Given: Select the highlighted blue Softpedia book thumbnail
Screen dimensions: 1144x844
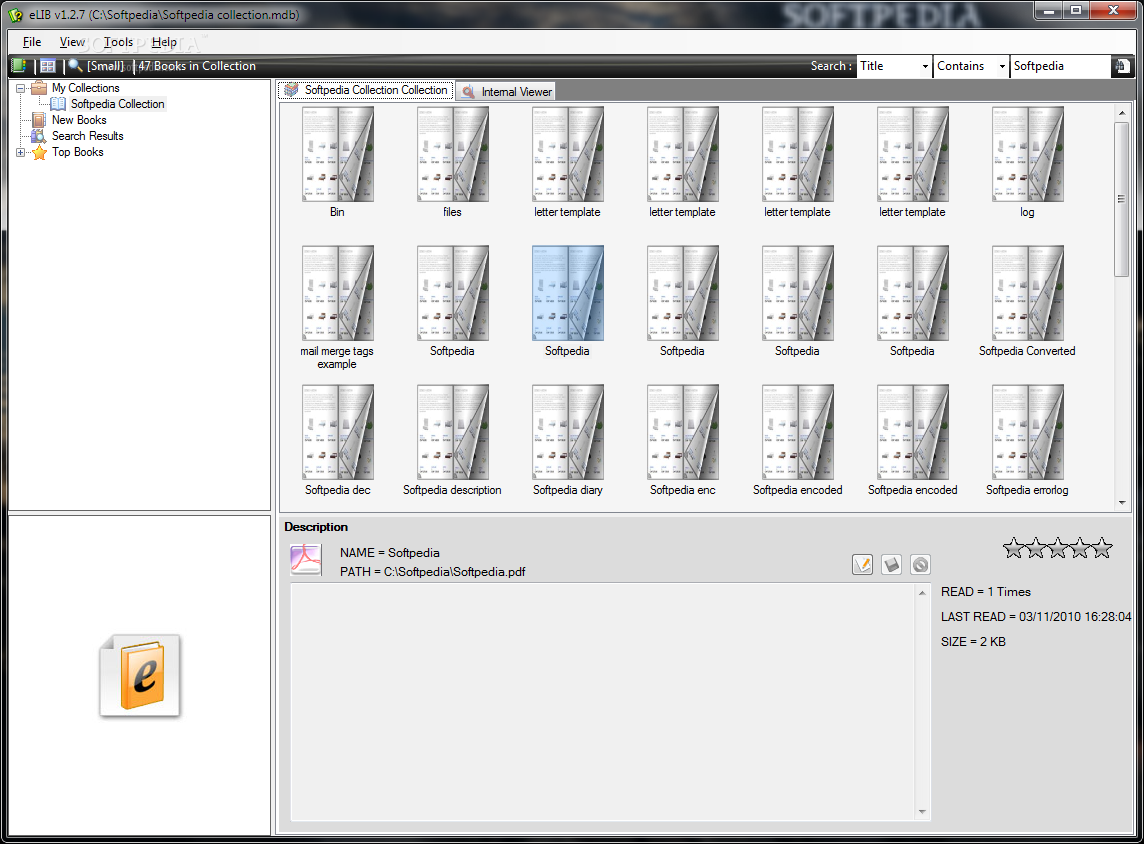Looking at the screenshot, I should coord(568,301).
